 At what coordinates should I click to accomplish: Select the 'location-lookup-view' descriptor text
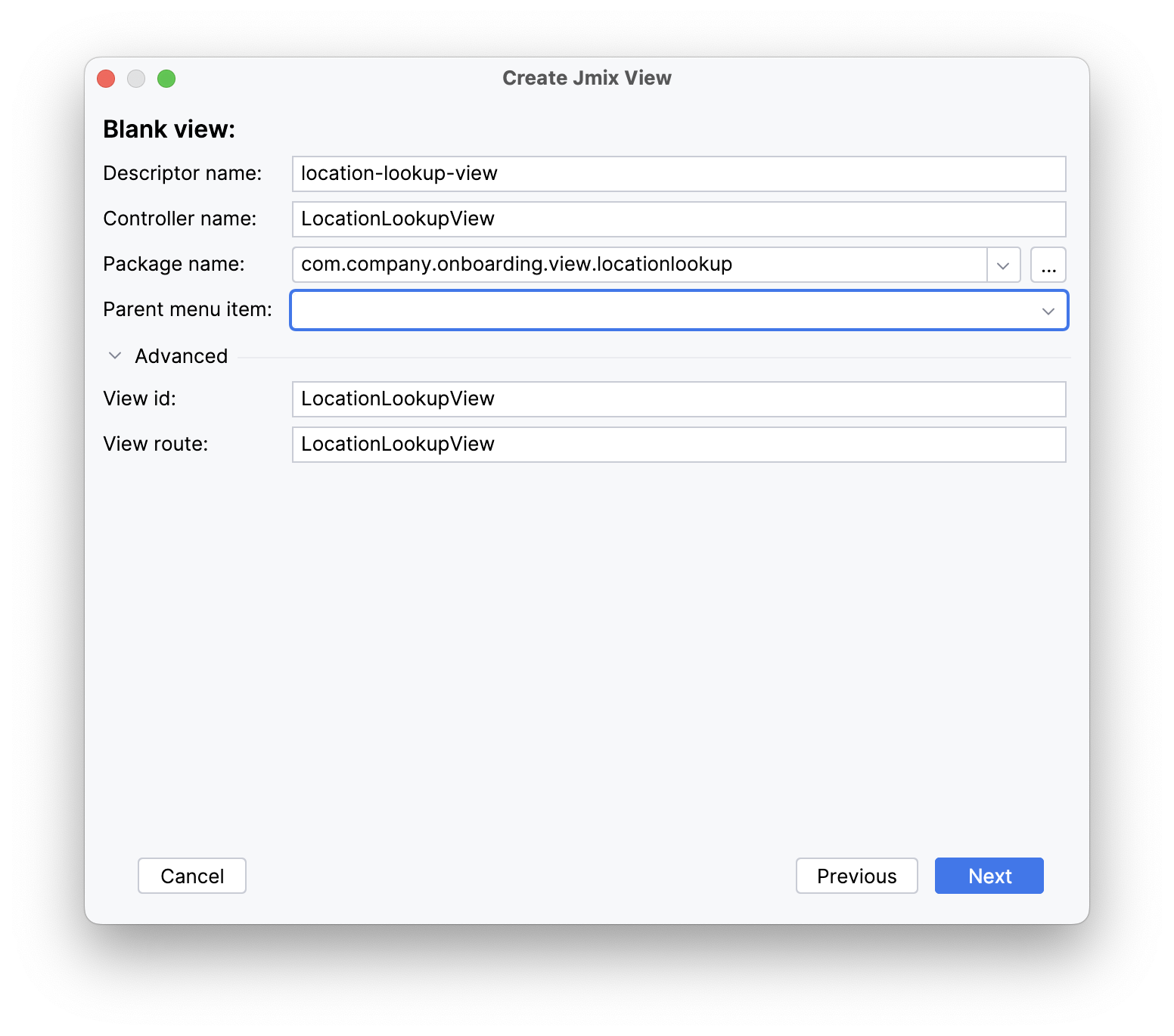(399, 174)
